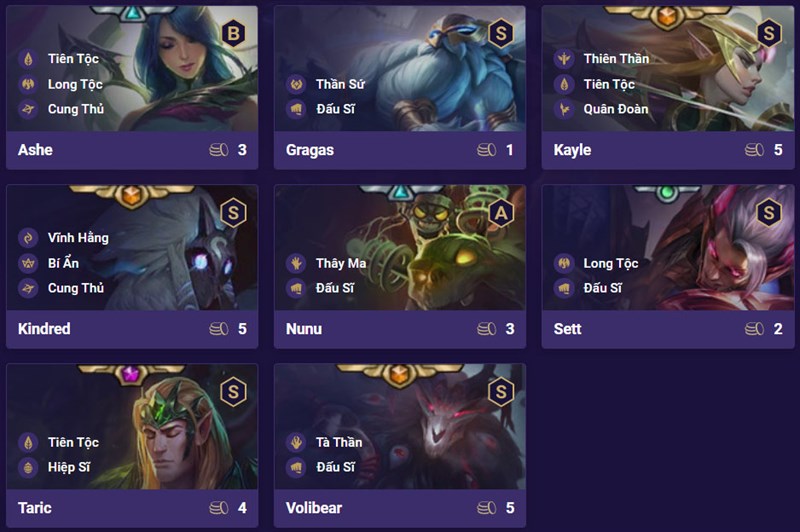Click the Tiên Tộc trait label on Taric's card
Image resolution: width=800 pixels, height=532 pixels.
[73, 442]
